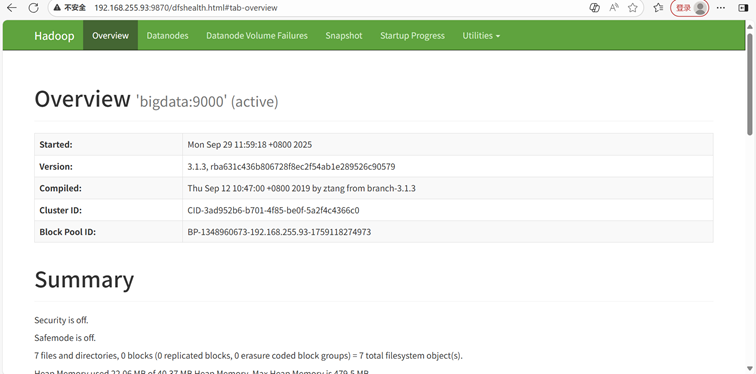
Task: Click the read aloud icon
Action: click(614, 8)
